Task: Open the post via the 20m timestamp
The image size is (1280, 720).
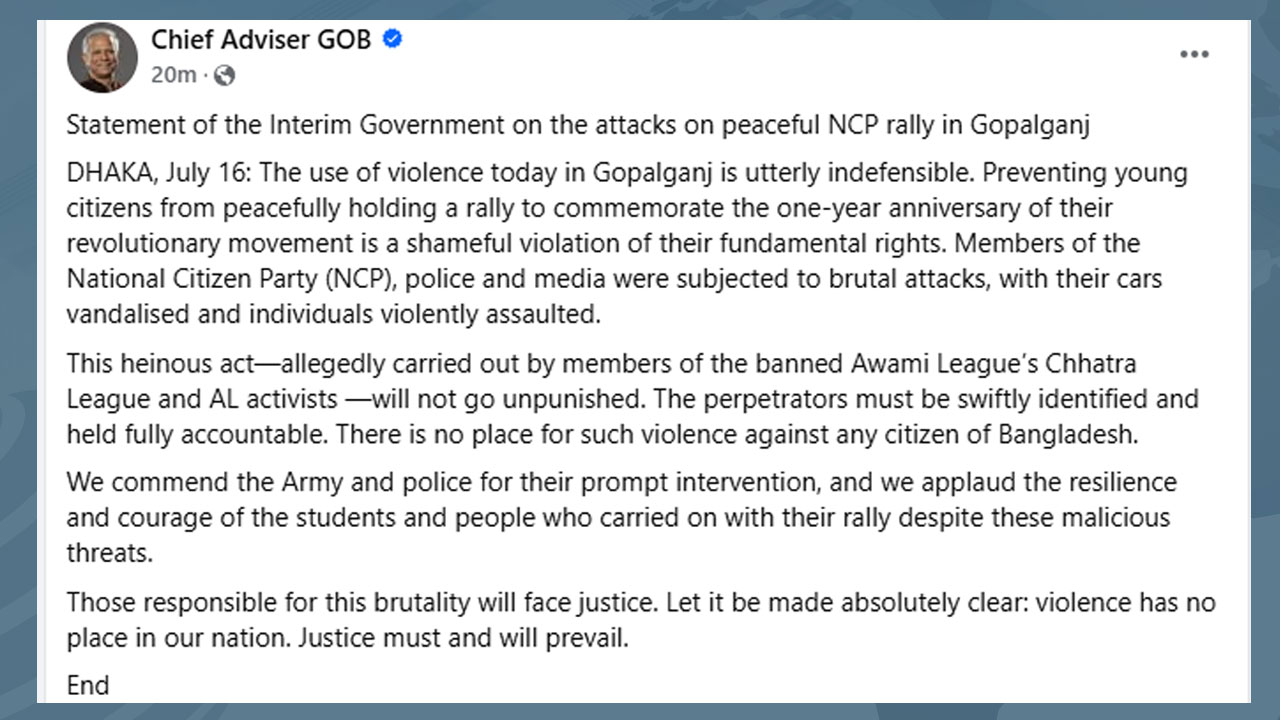Action: [173, 75]
